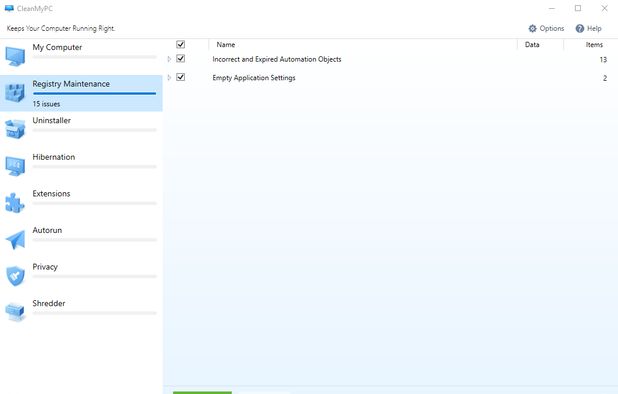Sort by the Items column header
The image size is (618, 394).
594,45
